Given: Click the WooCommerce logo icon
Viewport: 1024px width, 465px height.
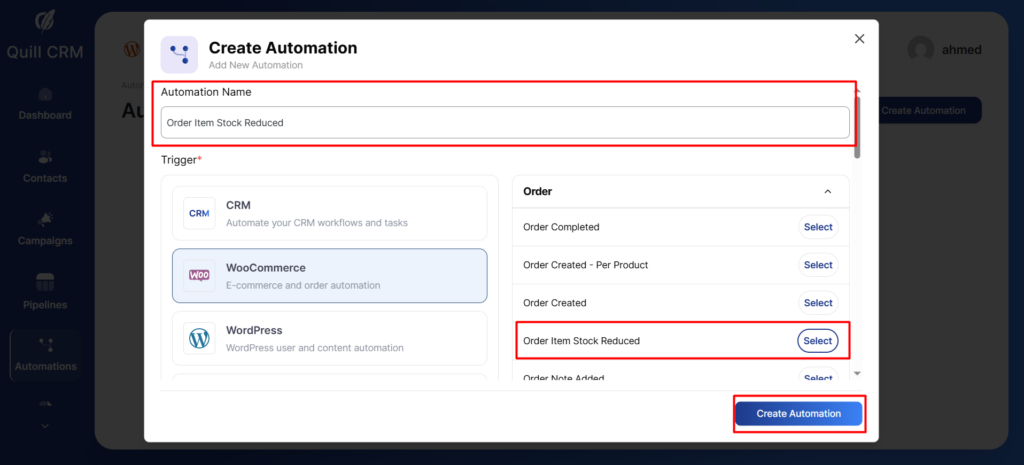Looking at the screenshot, I should coord(199,275).
